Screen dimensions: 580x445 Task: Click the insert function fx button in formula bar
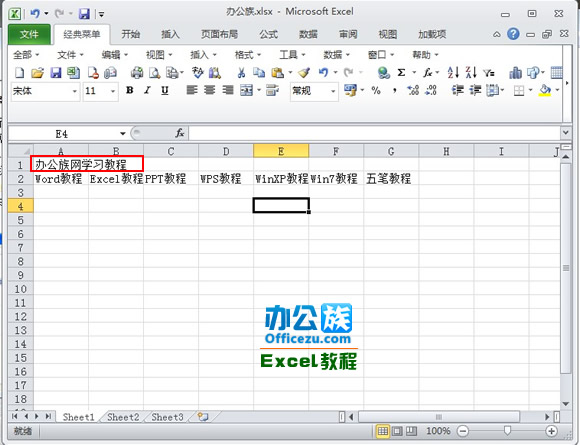180,133
